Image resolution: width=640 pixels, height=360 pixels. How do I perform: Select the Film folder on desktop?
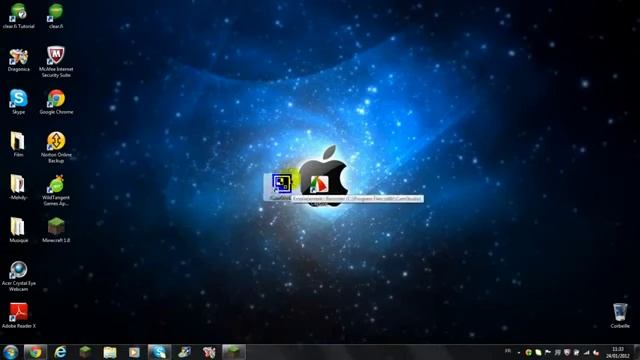18,144
